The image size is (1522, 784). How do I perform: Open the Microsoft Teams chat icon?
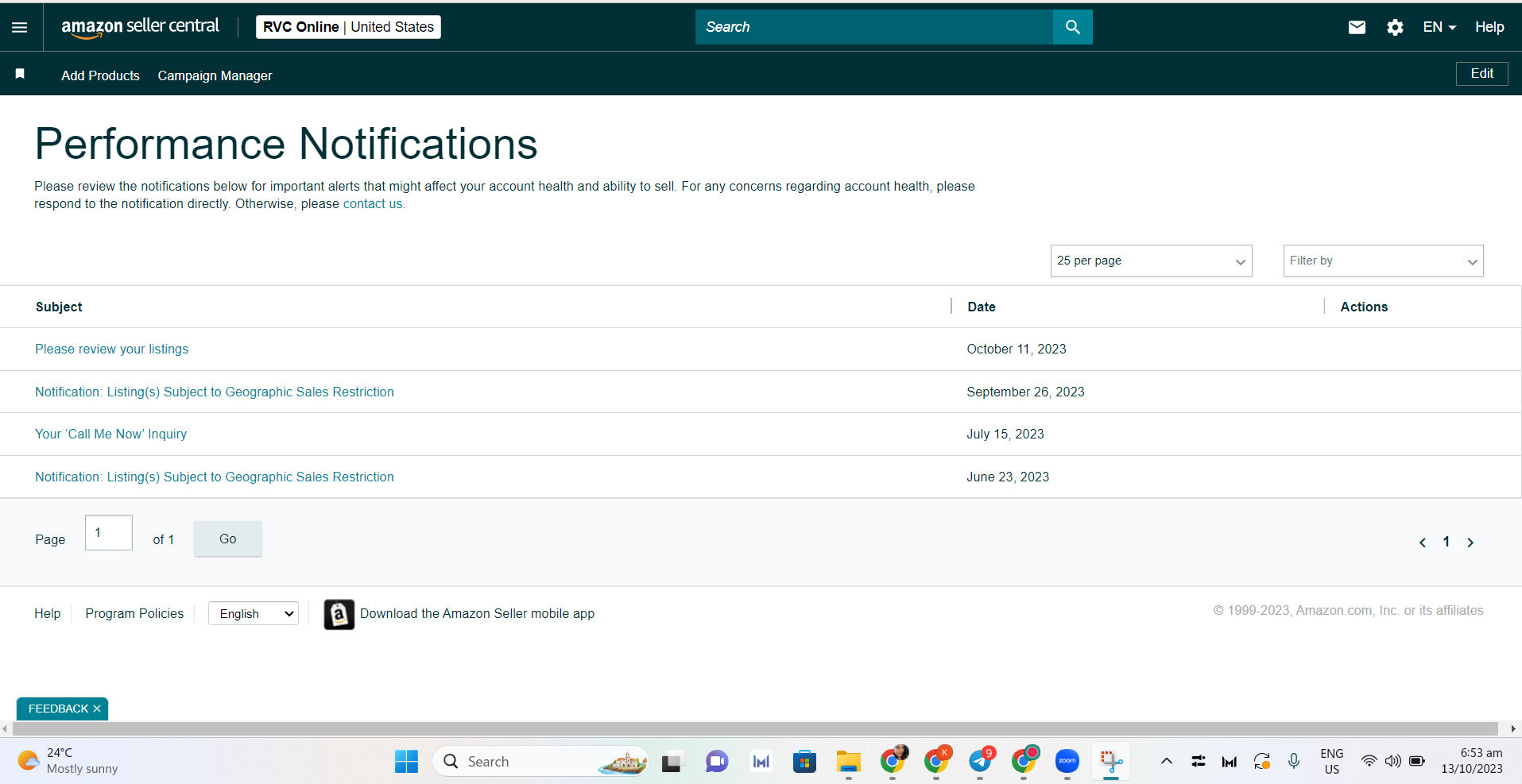coord(717,762)
